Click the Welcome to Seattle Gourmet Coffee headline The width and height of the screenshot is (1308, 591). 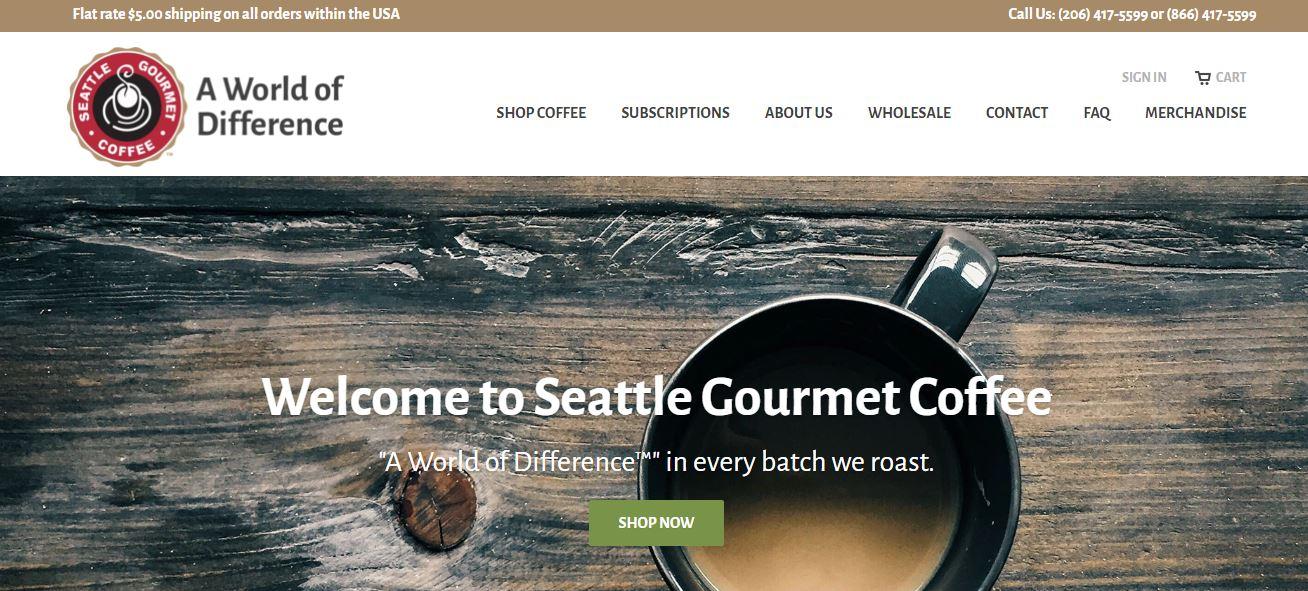coord(656,396)
